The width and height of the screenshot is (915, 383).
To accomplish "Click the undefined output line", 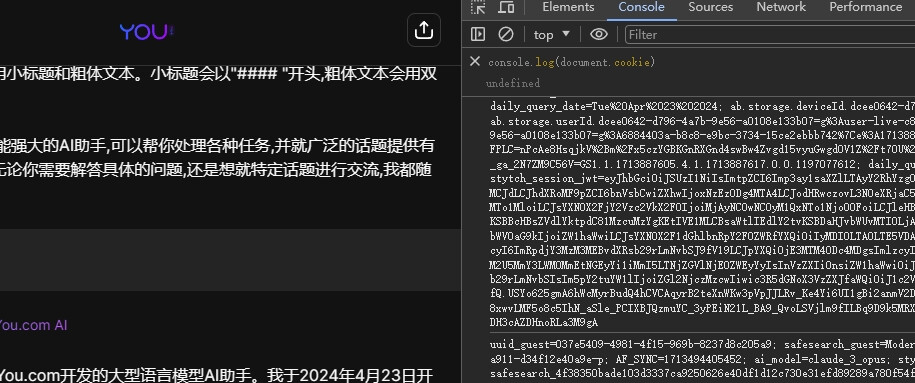I will 513,83.
